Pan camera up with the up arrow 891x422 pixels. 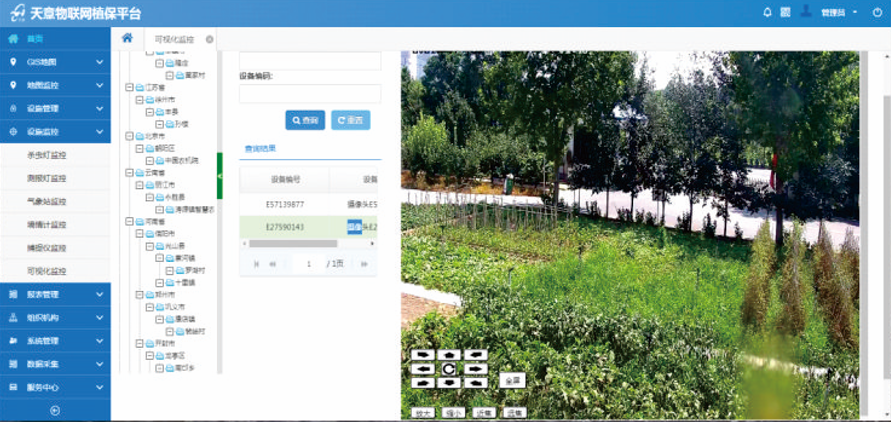point(449,355)
